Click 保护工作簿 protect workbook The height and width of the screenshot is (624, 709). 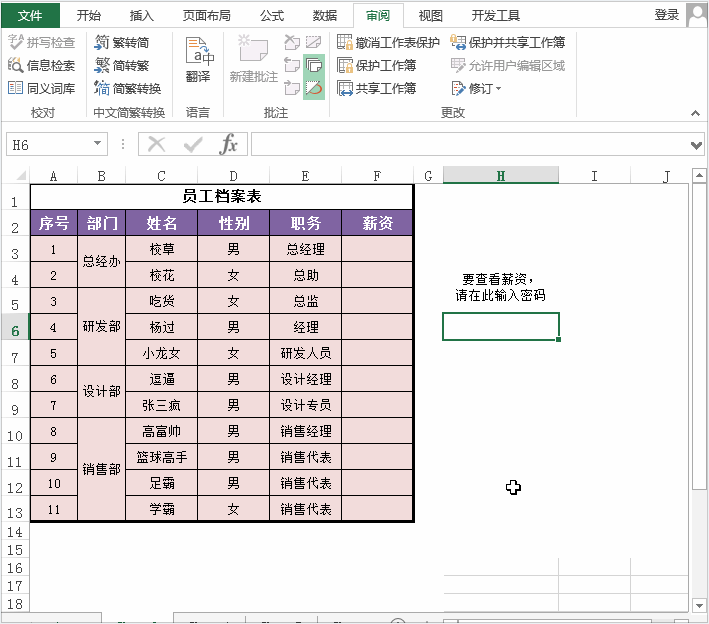click(377, 66)
